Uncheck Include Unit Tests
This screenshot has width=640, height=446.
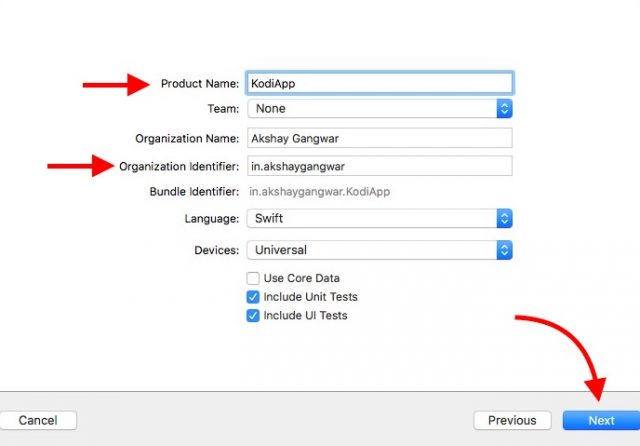[253, 297]
